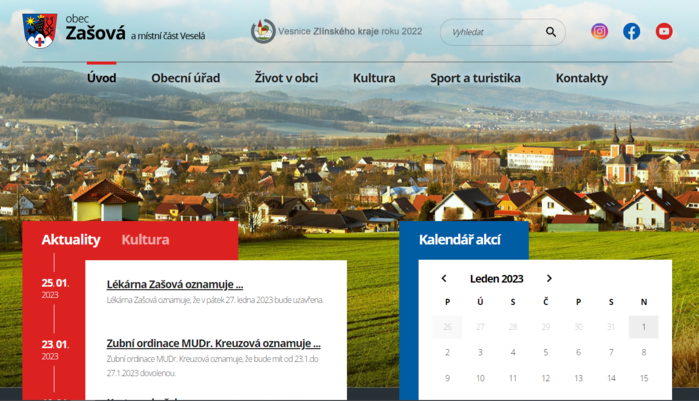This screenshot has width=699, height=401.
Task: Open the Facebook page icon
Action: (631, 31)
